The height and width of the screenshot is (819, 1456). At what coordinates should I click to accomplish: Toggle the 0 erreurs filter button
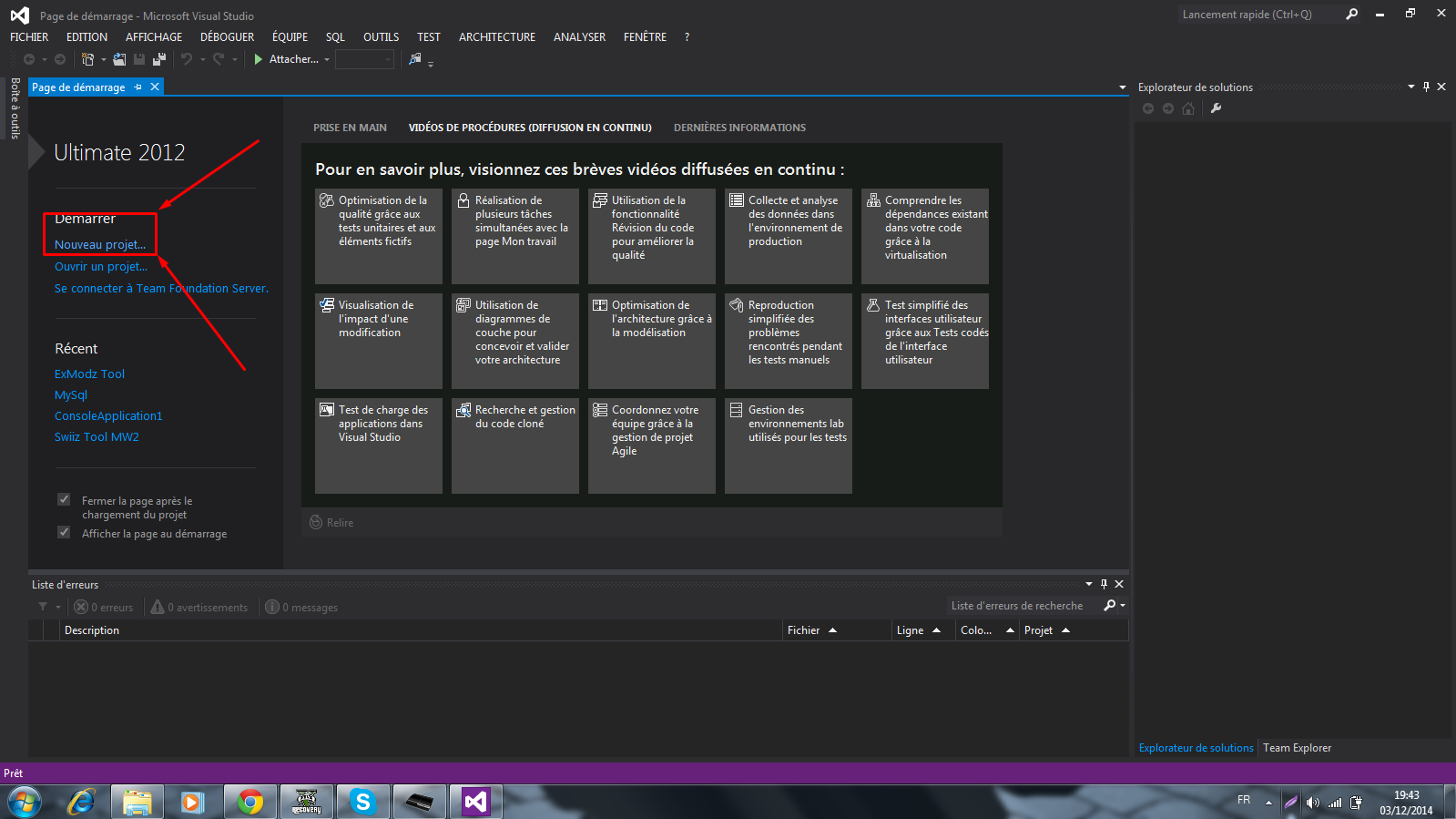(103, 607)
